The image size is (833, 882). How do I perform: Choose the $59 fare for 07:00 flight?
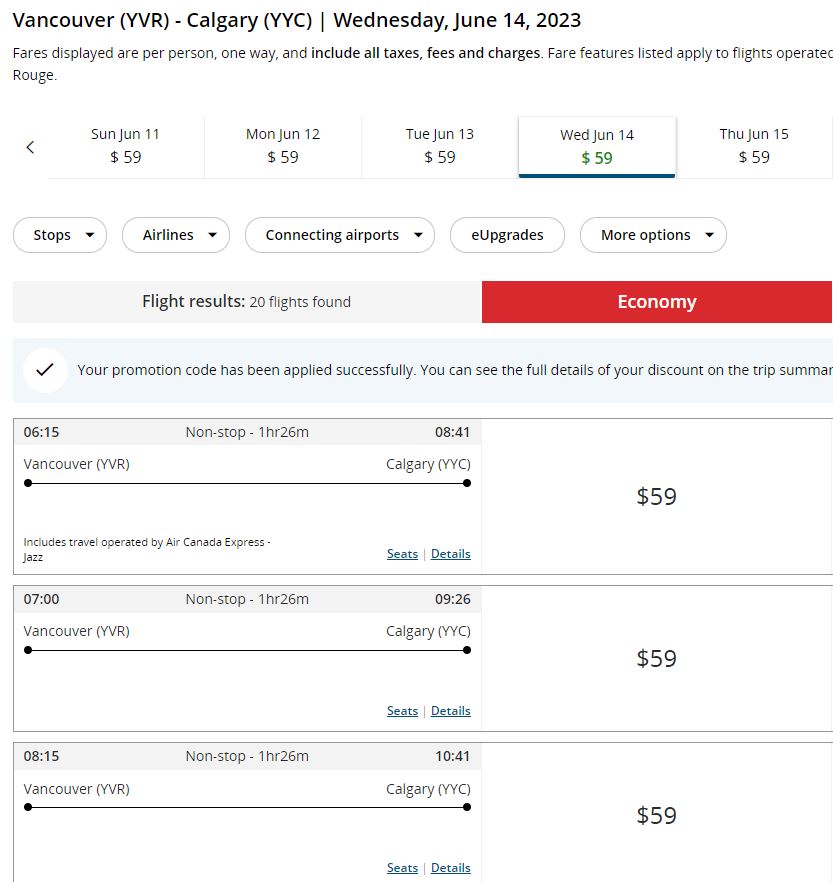click(x=656, y=659)
